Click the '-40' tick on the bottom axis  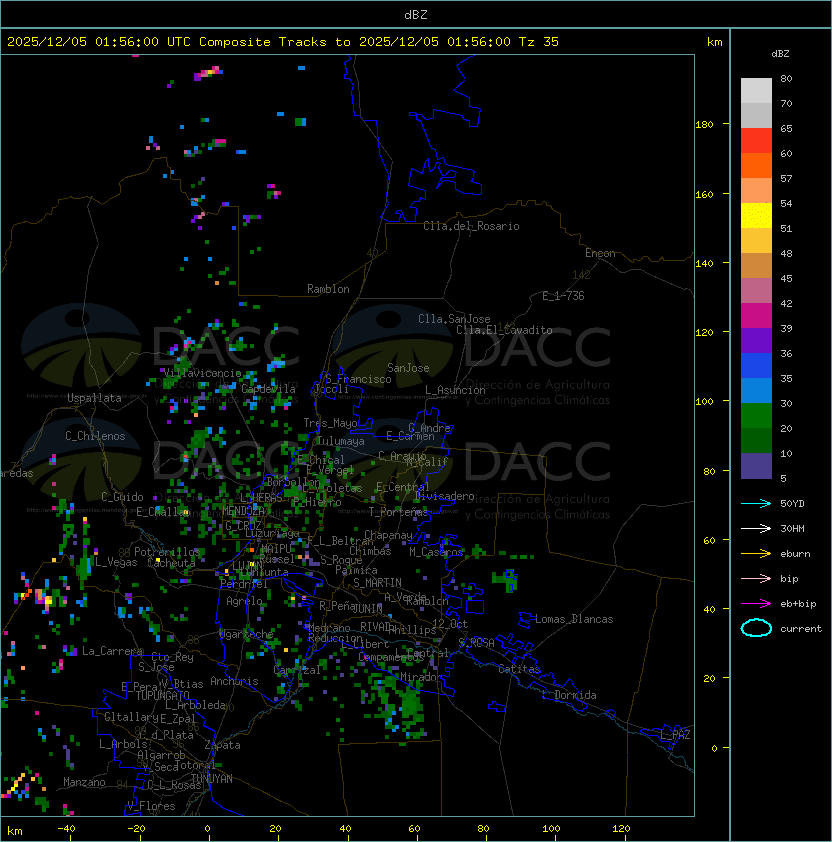(66, 829)
